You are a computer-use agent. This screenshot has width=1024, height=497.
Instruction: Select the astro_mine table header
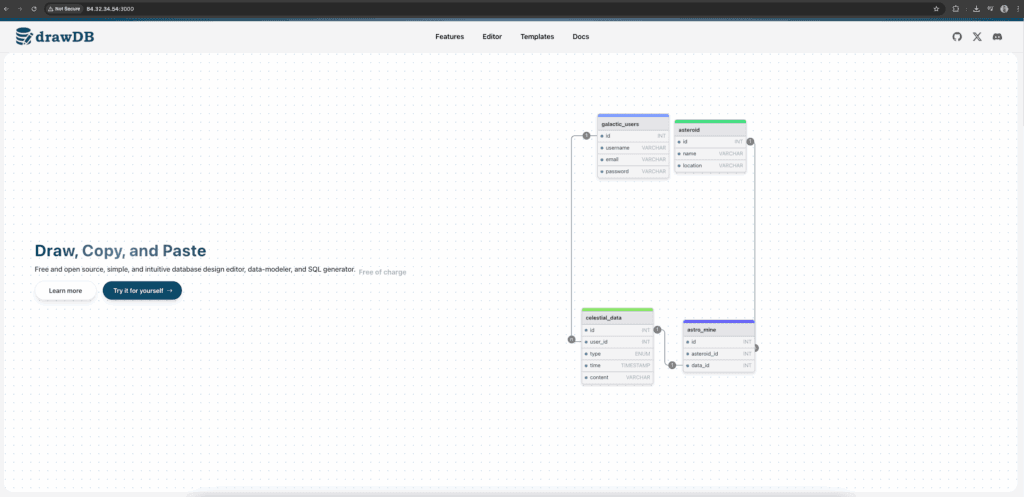[719, 330]
